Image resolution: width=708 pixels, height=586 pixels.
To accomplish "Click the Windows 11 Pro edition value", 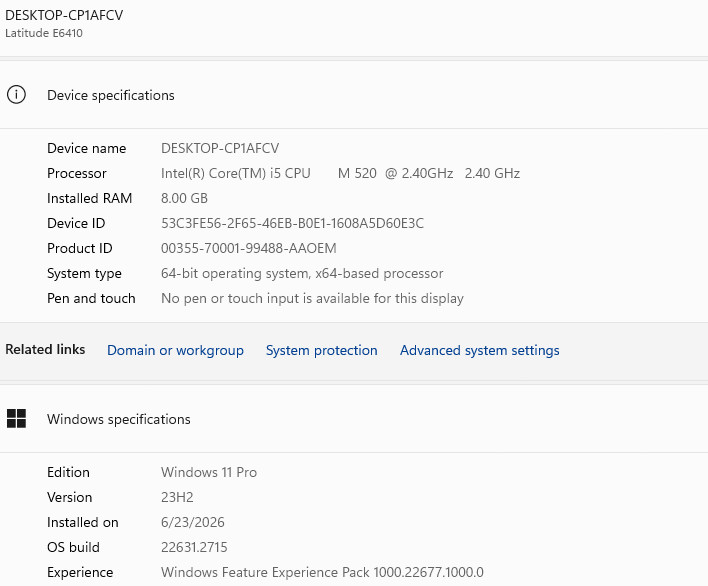I will coord(209,472).
